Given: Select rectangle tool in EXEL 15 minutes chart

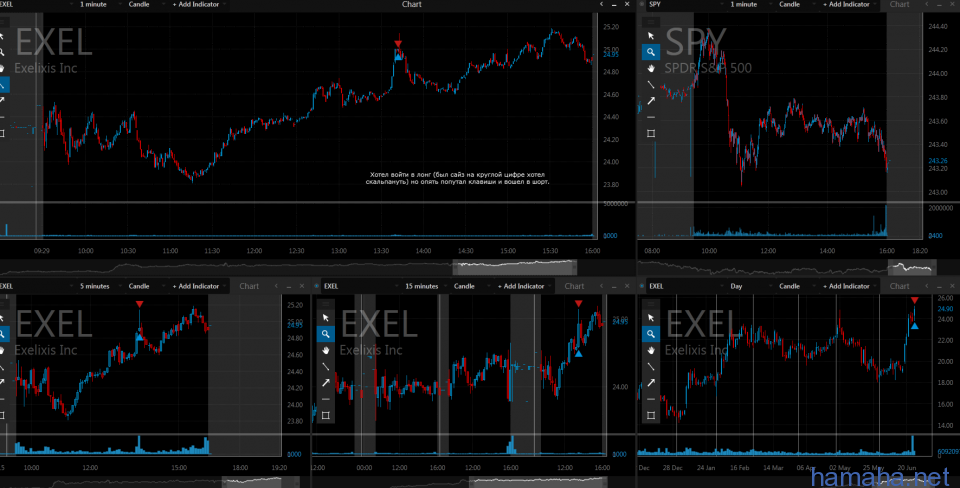Looking at the screenshot, I should click(326, 415).
